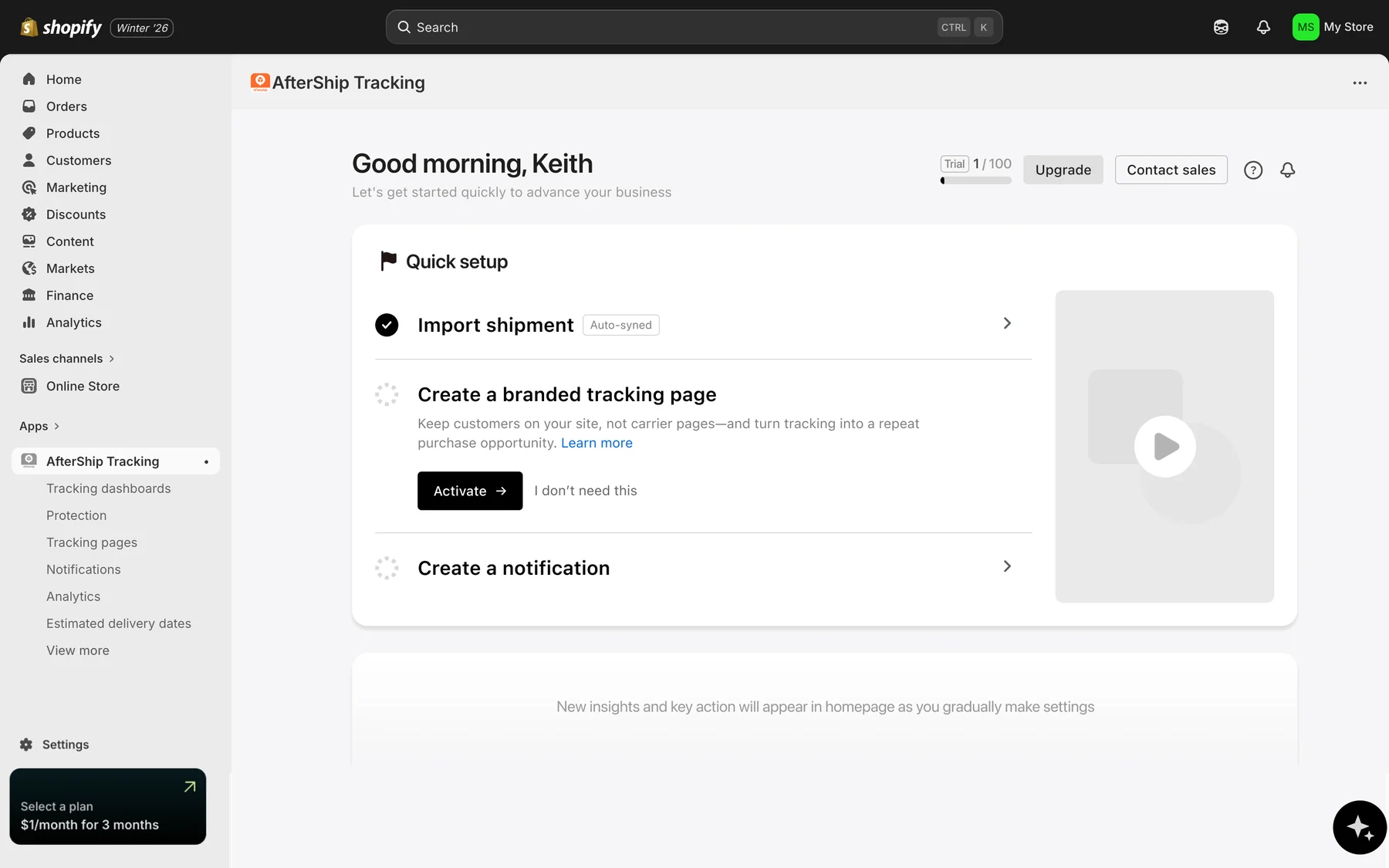Click the search magnifier icon
The width and height of the screenshot is (1389, 868).
point(404,27)
